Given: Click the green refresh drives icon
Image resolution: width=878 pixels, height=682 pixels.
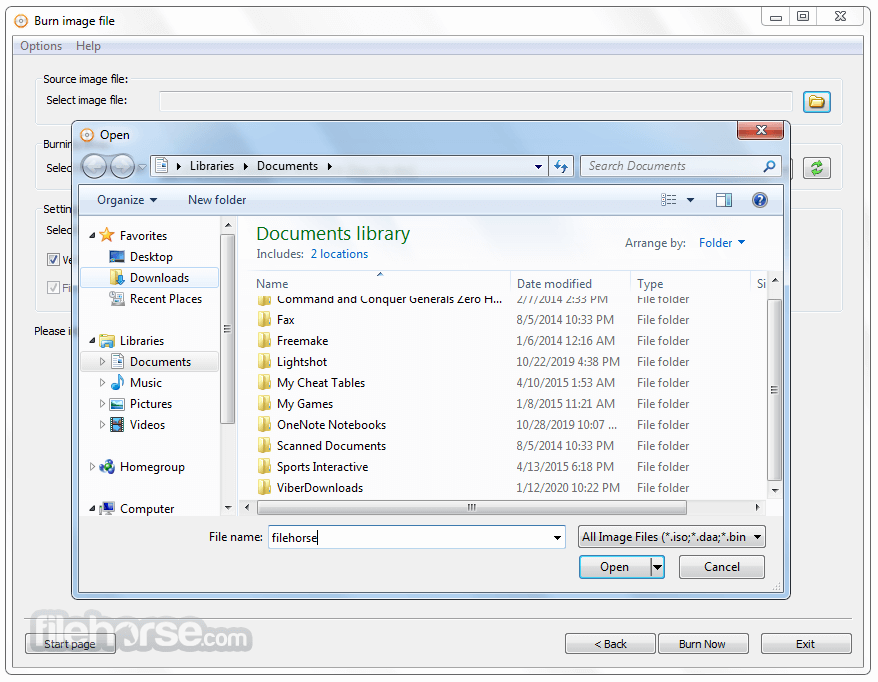Looking at the screenshot, I should tap(816, 167).
